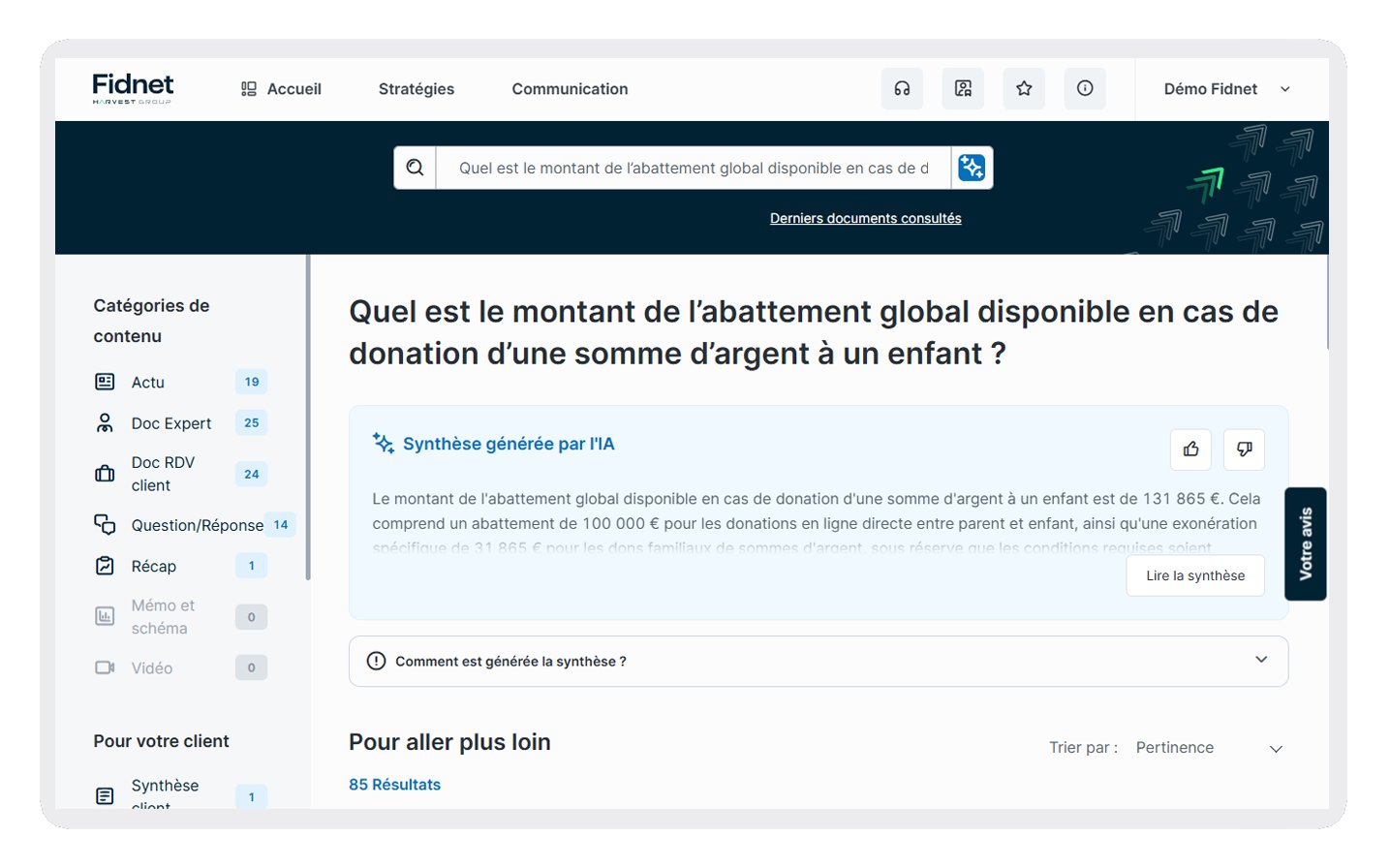Screen dimensions: 1390x868
Task: Open the Démo Fidnet account dropdown
Action: [1225, 88]
